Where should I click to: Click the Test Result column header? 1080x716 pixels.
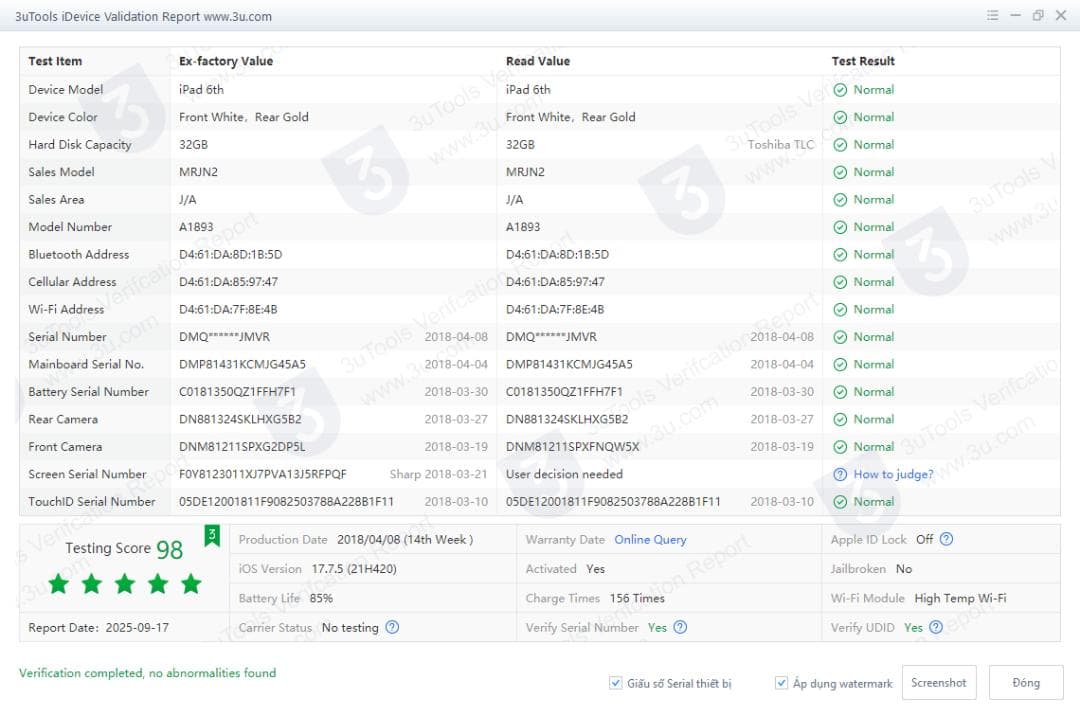pyautogui.click(x=862, y=61)
